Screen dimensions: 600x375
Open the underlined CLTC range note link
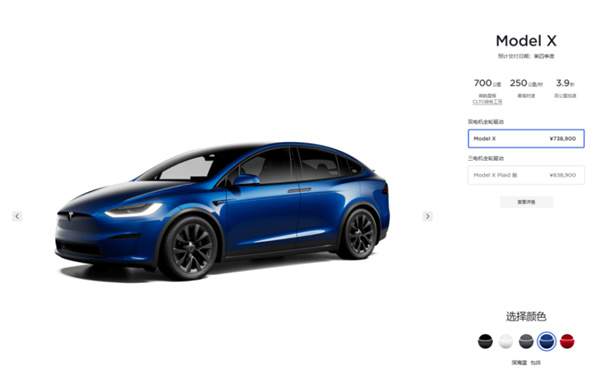coord(487,102)
